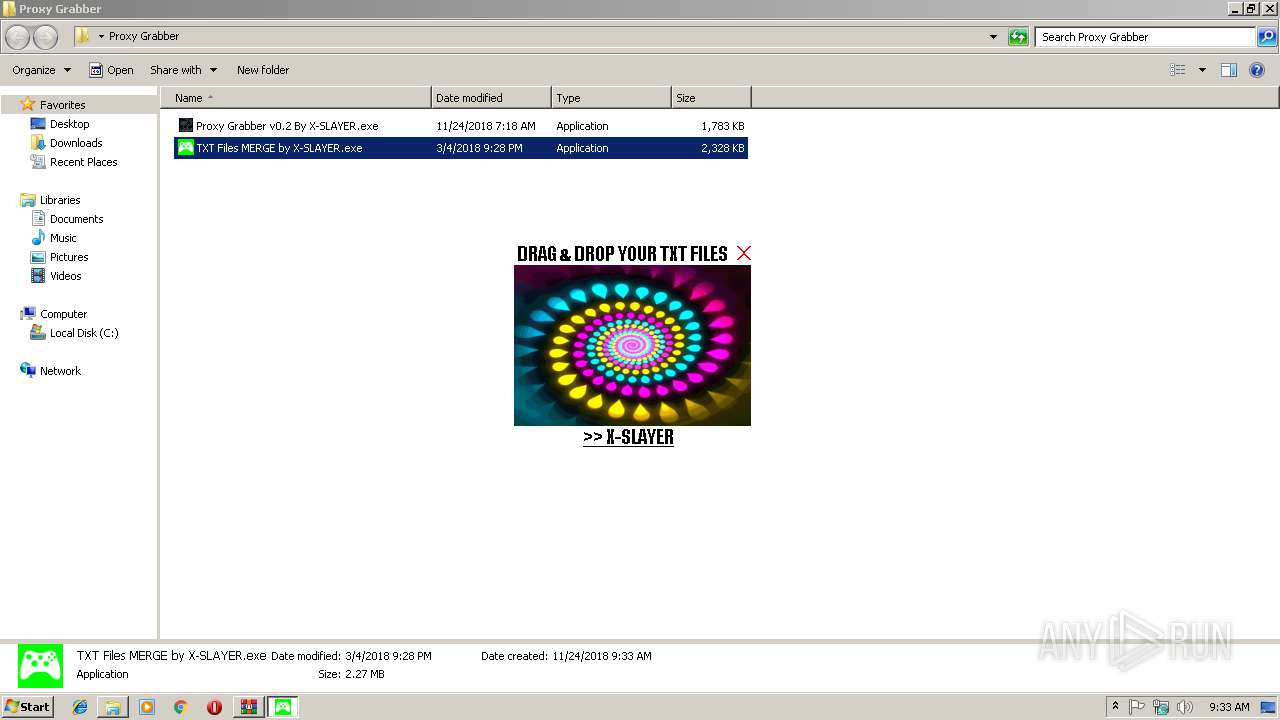
Task: Select Proxy Grabber v0.2 By X-SLAYER.exe file
Action: (x=286, y=126)
